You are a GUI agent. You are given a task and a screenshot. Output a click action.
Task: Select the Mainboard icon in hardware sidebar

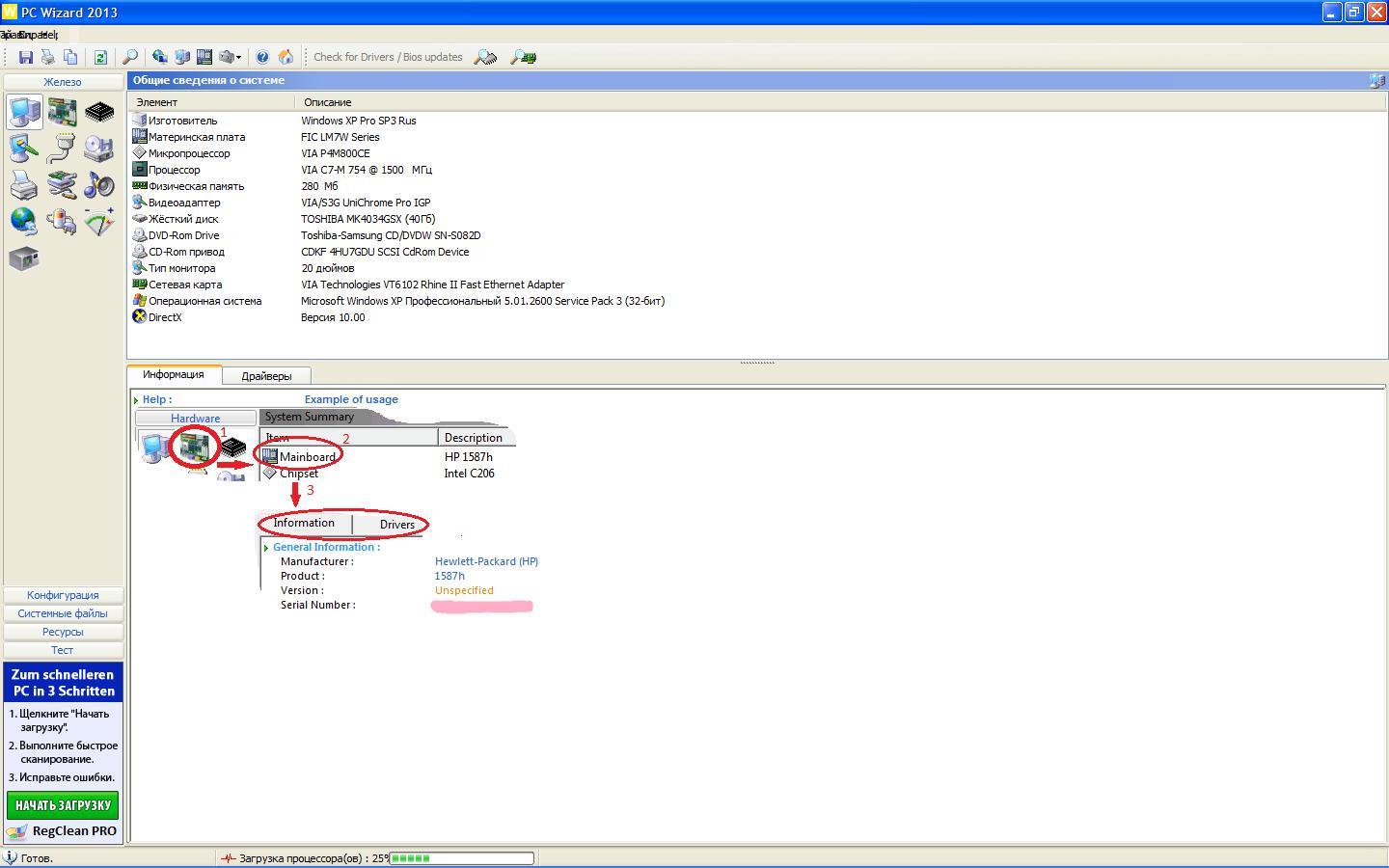62,112
